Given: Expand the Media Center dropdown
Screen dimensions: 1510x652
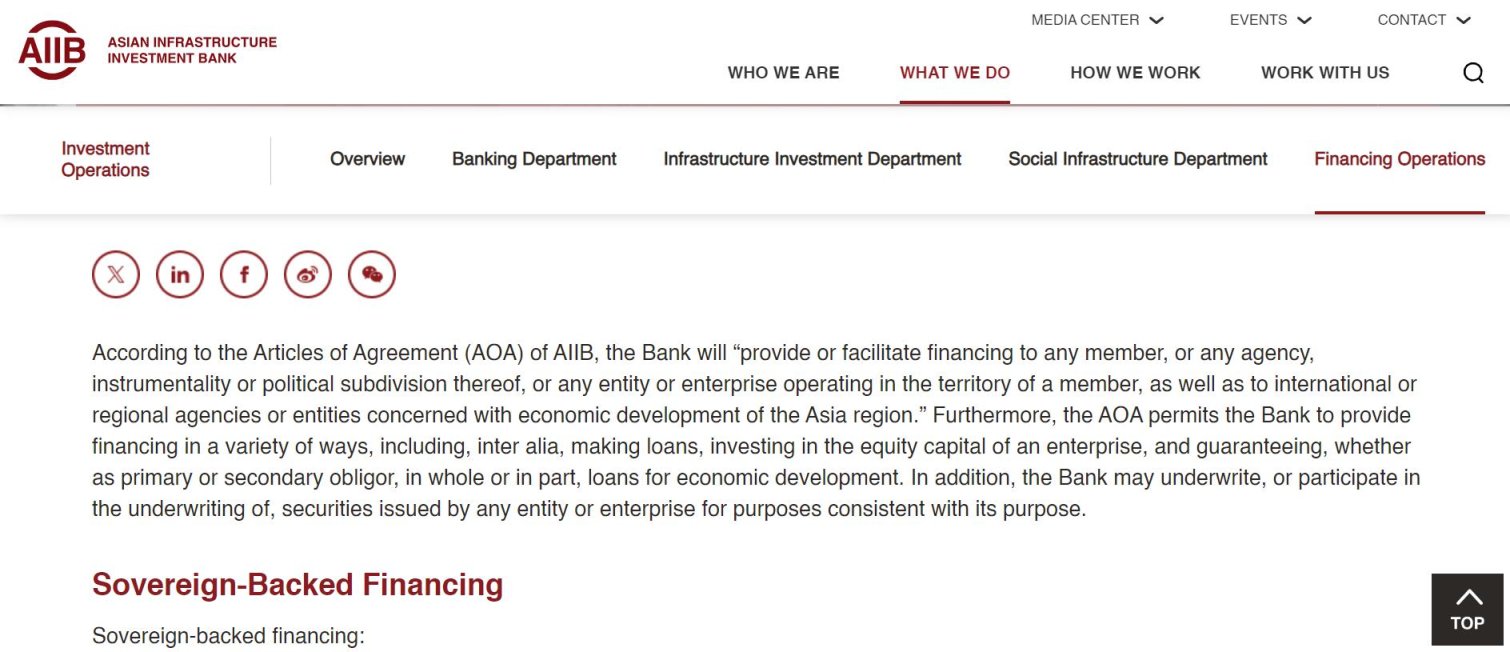Looking at the screenshot, I should (1097, 20).
